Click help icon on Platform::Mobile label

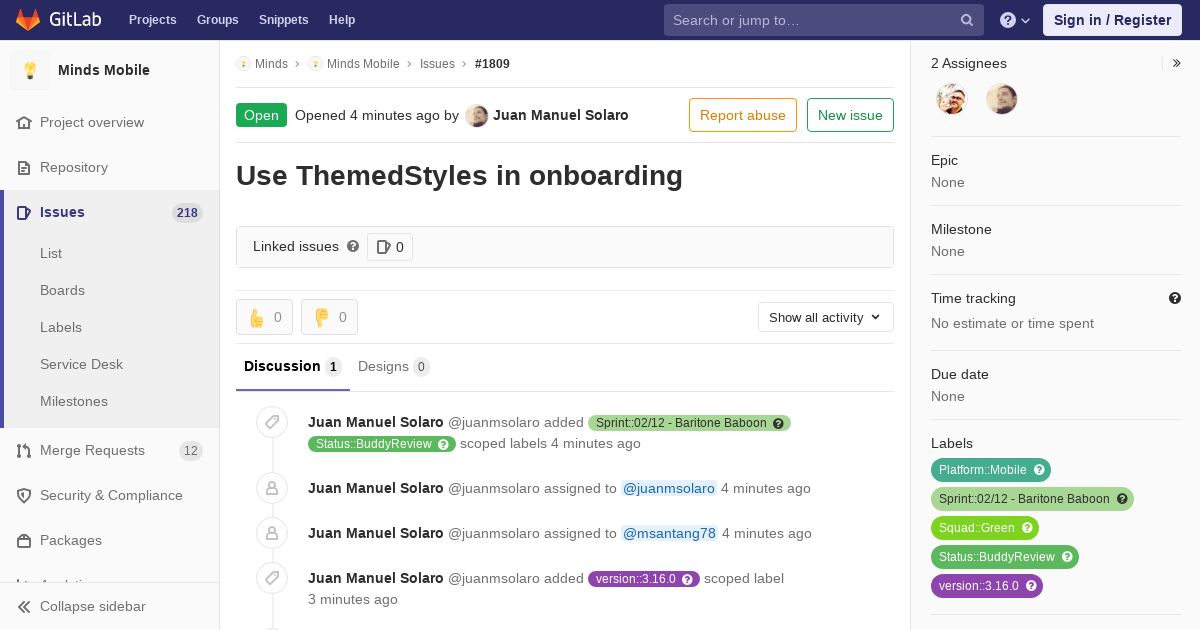(1039, 470)
